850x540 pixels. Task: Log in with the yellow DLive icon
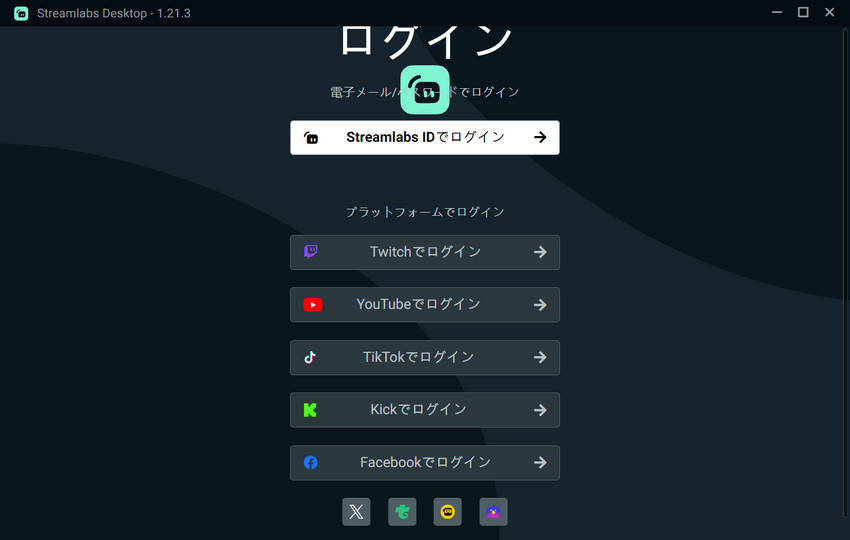448,512
